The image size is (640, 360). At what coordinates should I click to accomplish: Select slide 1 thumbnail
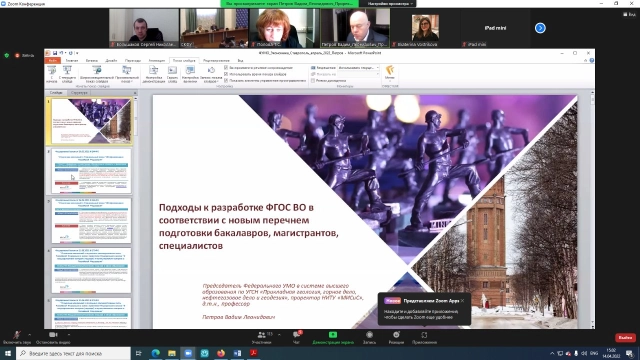(92, 121)
